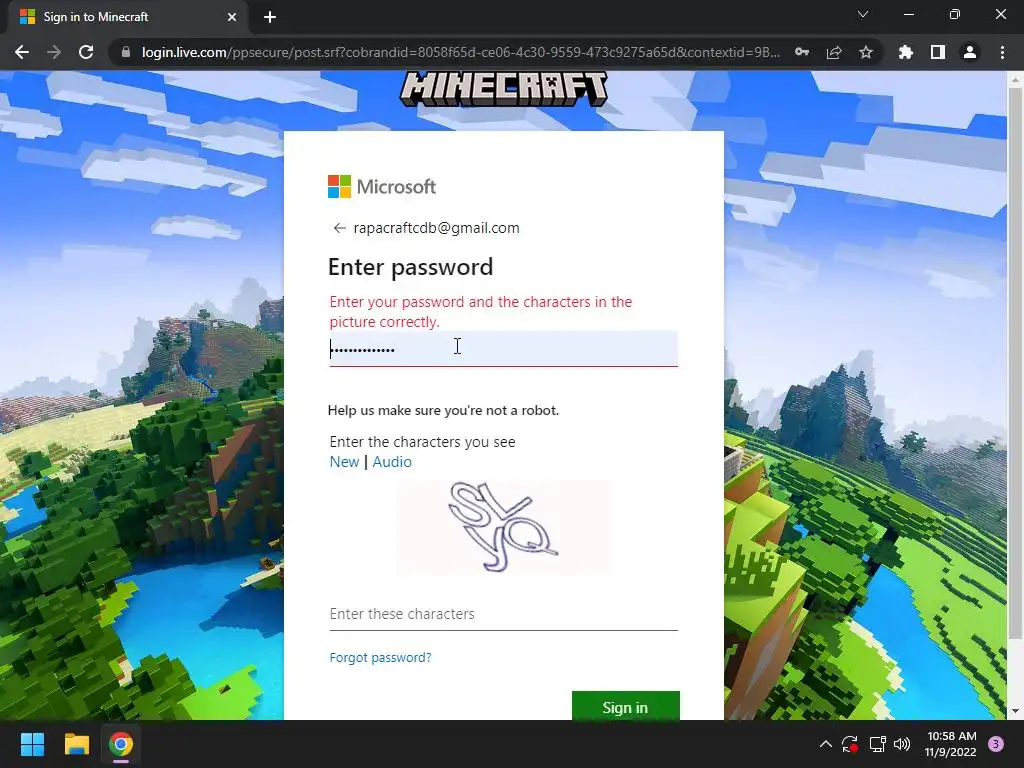Click the page vertical scrollbar
Screen dimensions: 1024x768
(x=1015, y=362)
